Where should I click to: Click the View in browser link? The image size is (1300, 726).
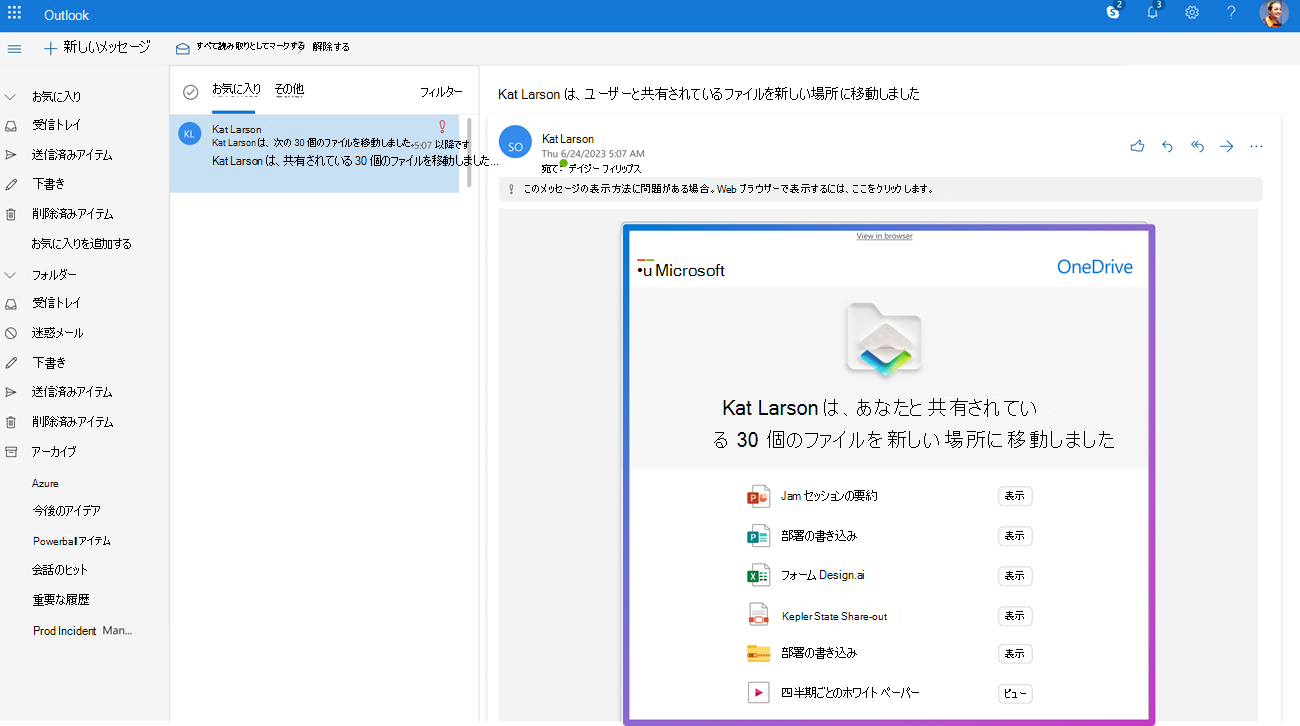884,236
